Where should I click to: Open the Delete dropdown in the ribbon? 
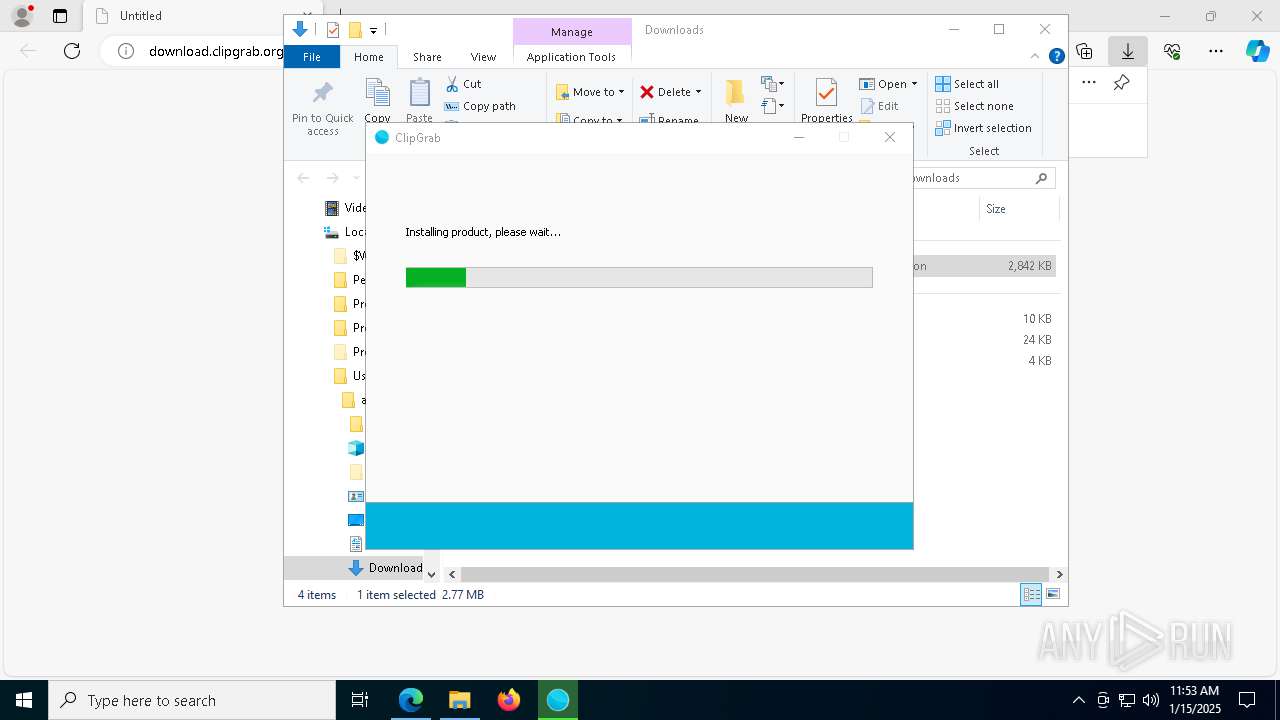[670, 92]
